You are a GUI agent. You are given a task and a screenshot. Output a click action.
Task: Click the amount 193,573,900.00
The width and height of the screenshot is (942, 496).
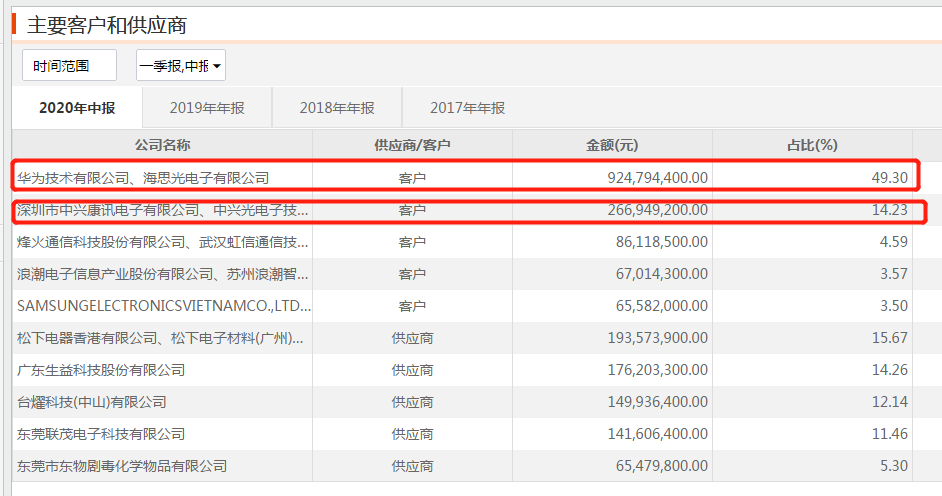[x=657, y=337]
